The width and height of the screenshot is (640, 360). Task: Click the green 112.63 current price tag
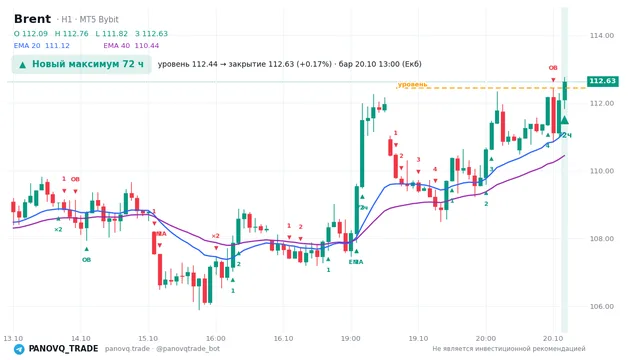tap(602, 81)
